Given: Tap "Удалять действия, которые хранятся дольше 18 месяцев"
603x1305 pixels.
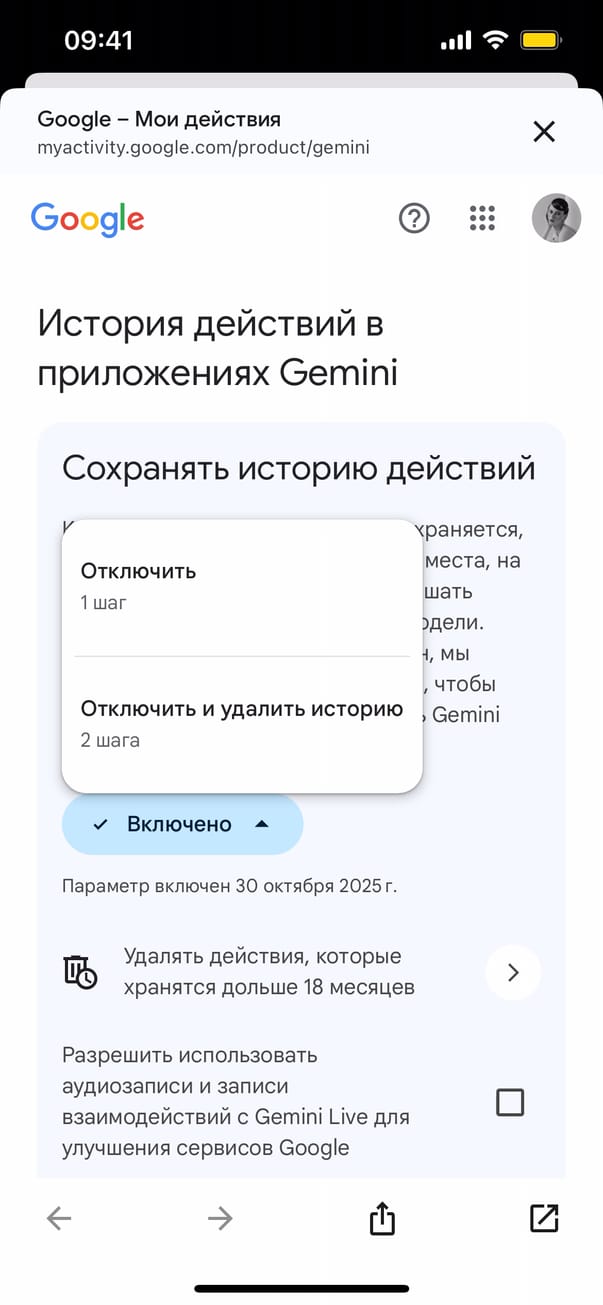Looking at the screenshot, I should coord(268,972).
